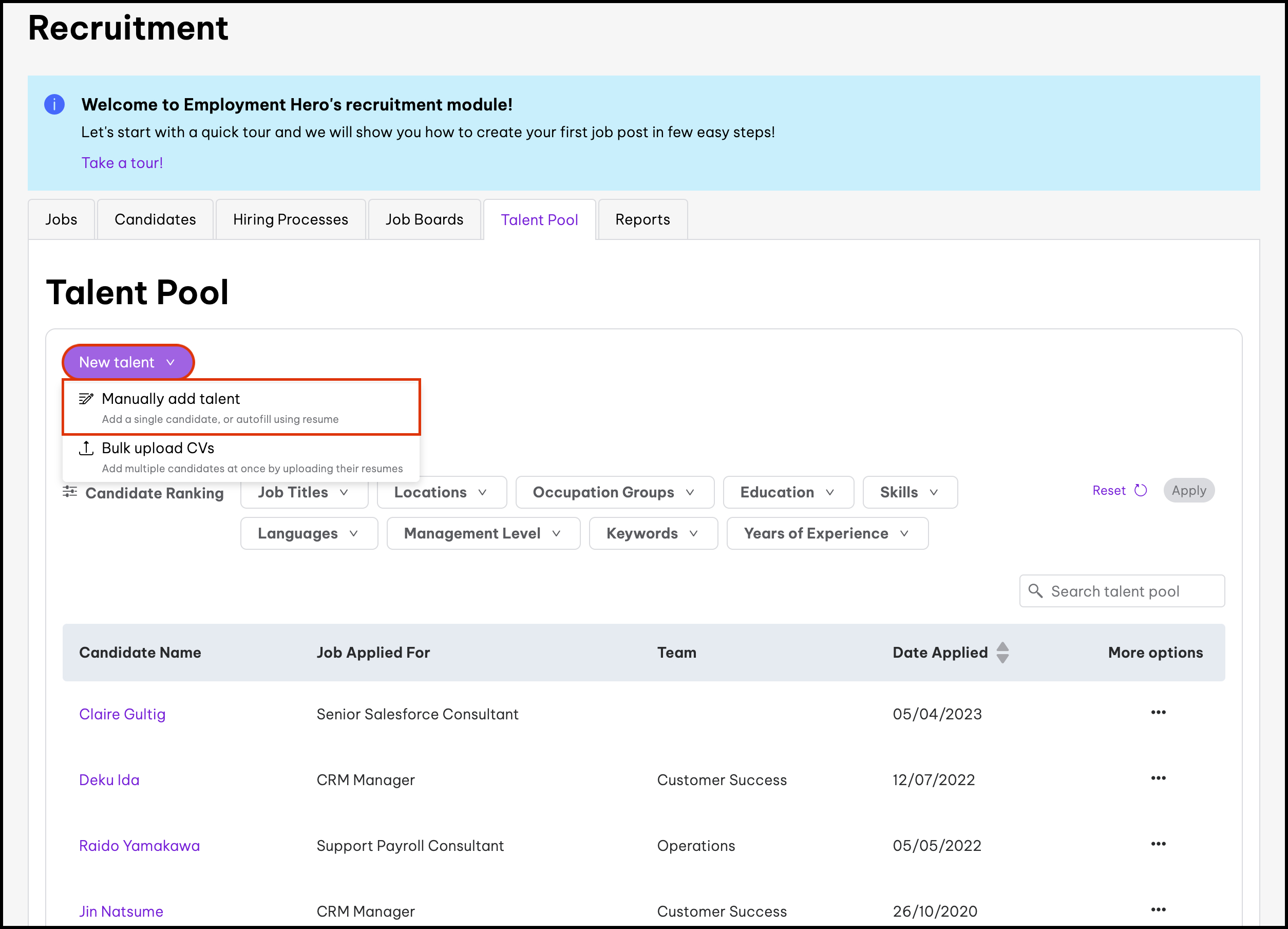Sort by Date Applied arrows
1288x929 pixels.
pos(1002,652)
